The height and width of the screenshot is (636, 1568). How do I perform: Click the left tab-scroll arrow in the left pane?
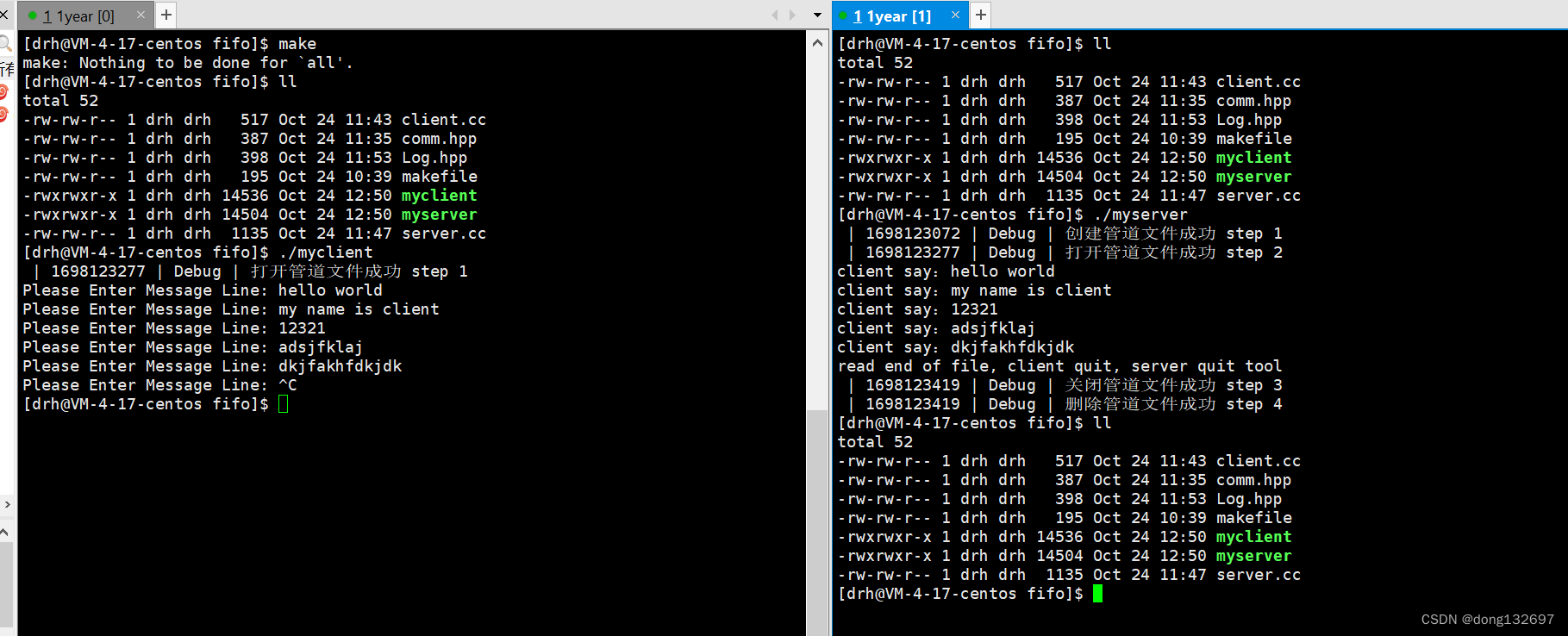tap(774, 15)
